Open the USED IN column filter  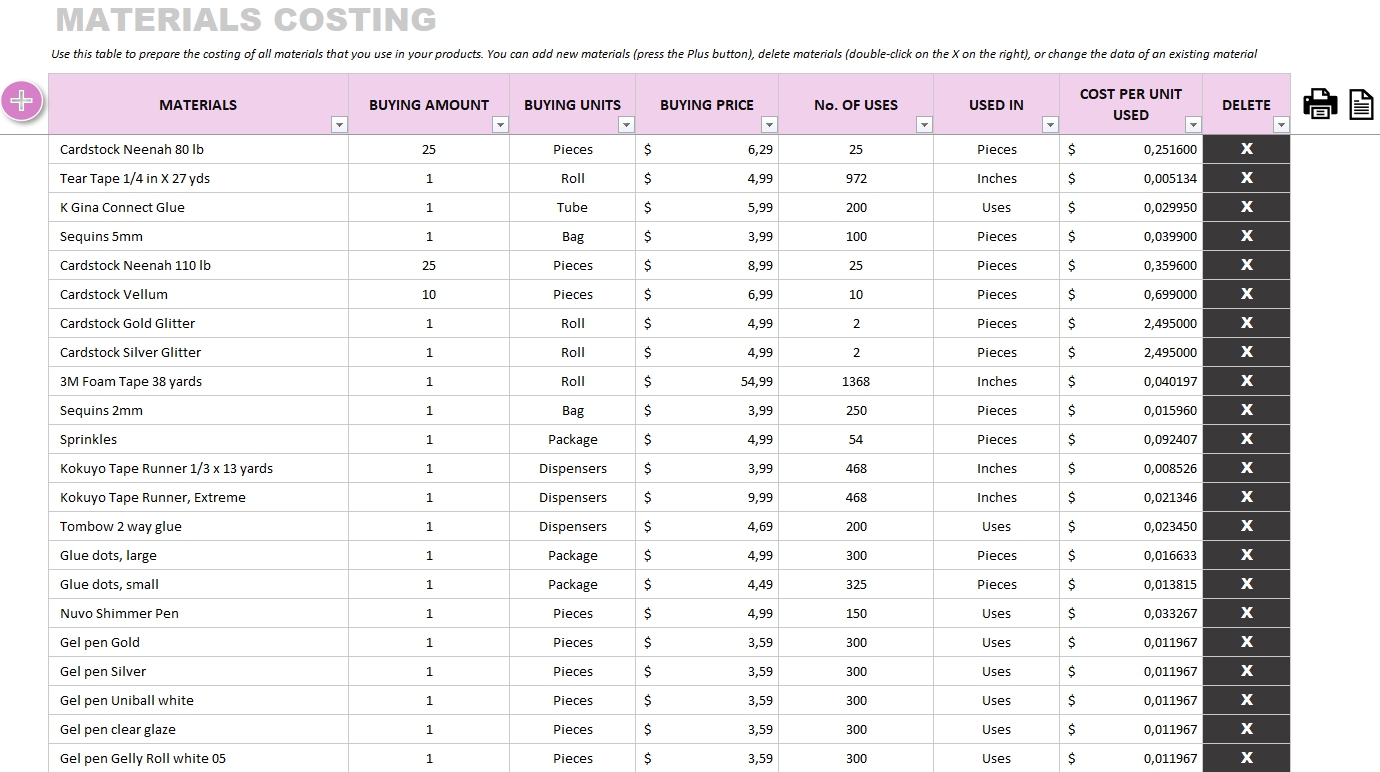[x=1050, y=124]
